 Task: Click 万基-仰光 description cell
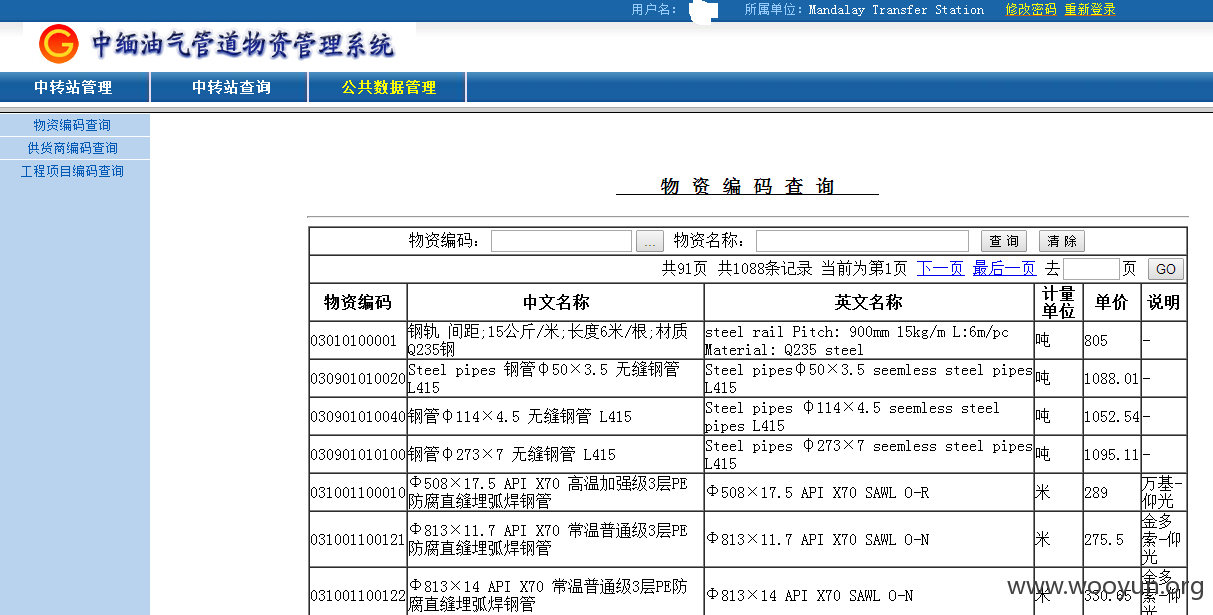(x=1163, y=493)
